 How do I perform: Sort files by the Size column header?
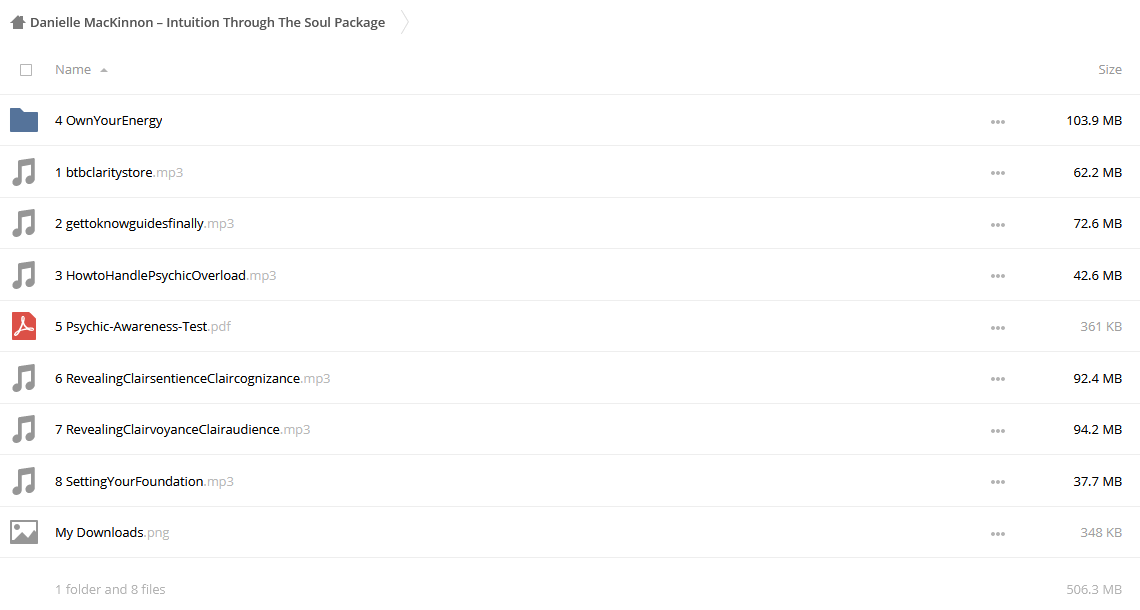pos(1109,70)
